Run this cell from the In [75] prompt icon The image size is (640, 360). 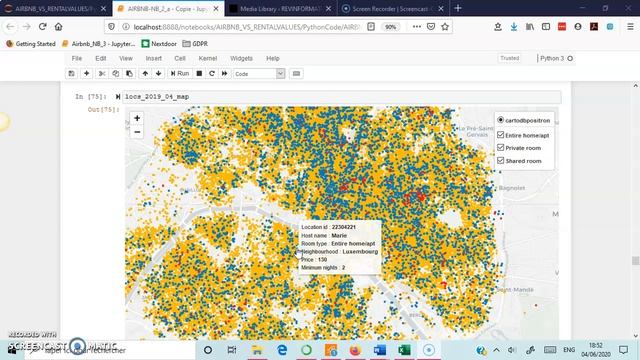[x=118, y=97]
